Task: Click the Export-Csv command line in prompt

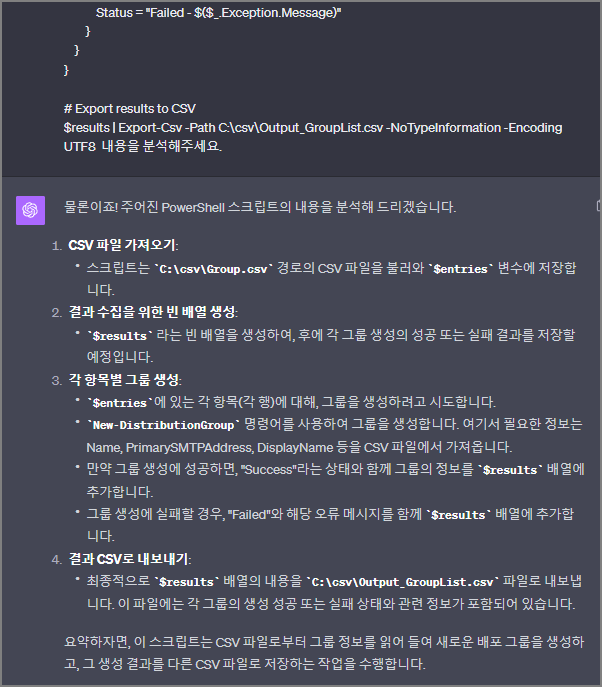Action: [x=313, y=127]
